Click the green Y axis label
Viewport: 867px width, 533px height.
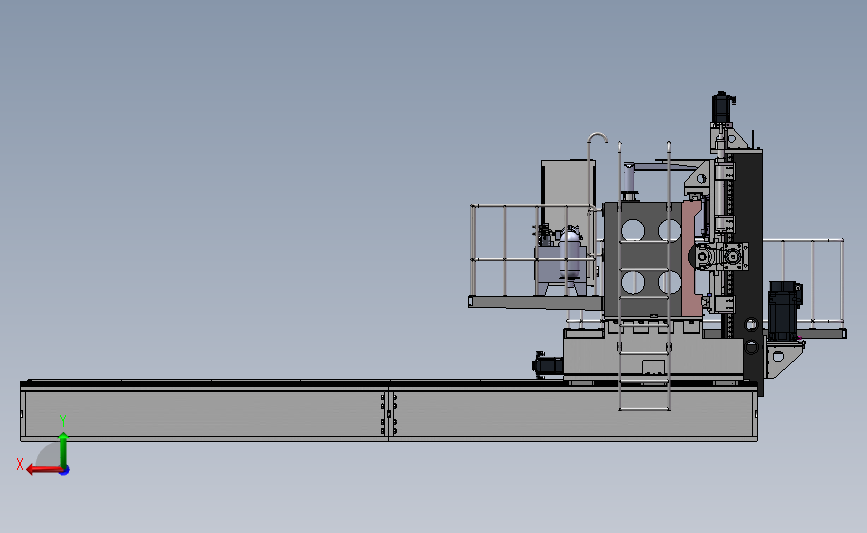tap(63, 422)
